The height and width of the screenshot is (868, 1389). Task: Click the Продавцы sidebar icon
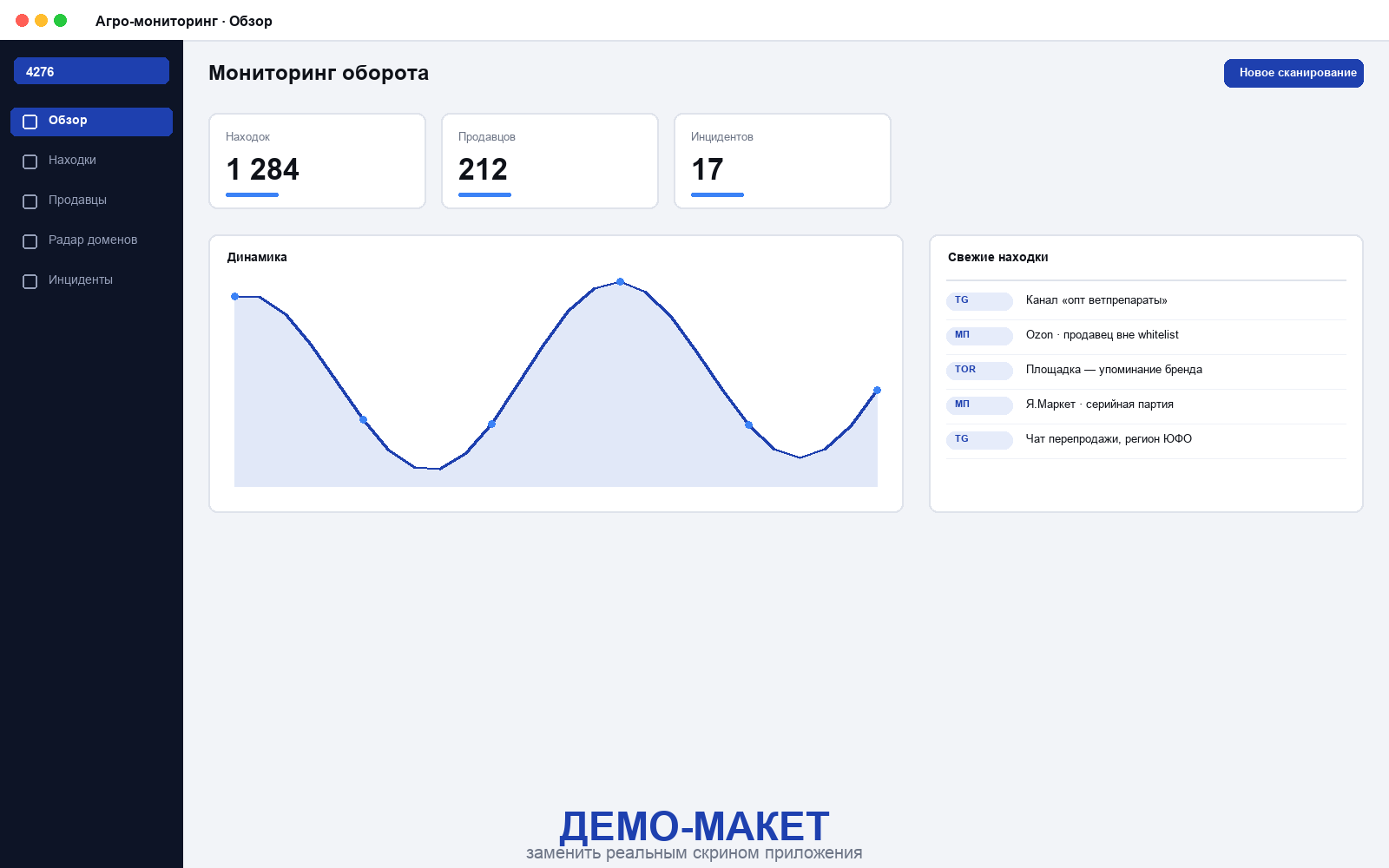(30, 201)
